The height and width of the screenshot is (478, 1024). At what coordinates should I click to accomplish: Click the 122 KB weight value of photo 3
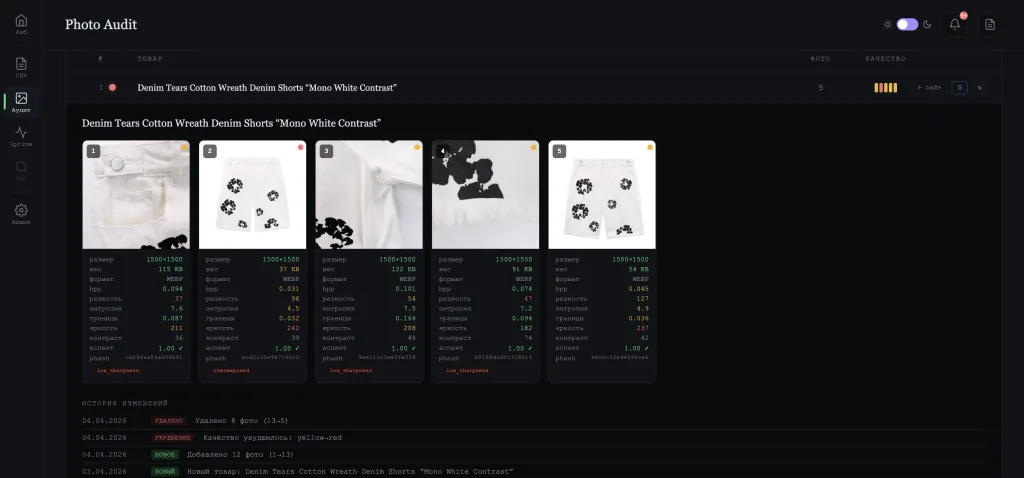pos(404,269)
